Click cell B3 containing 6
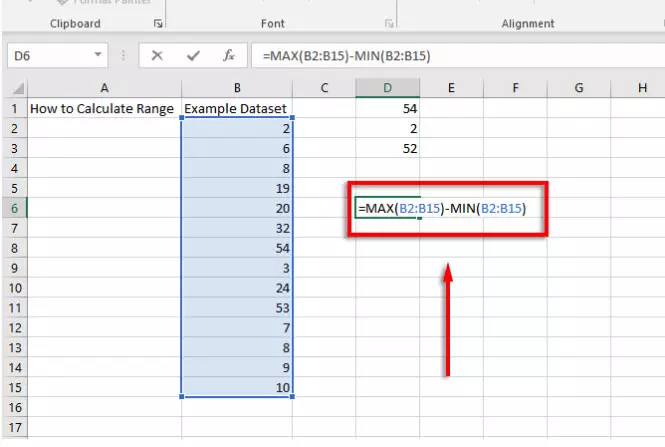The height and width of the screenshot is (447, 665). pyautogui.click(x=237, y=148)
